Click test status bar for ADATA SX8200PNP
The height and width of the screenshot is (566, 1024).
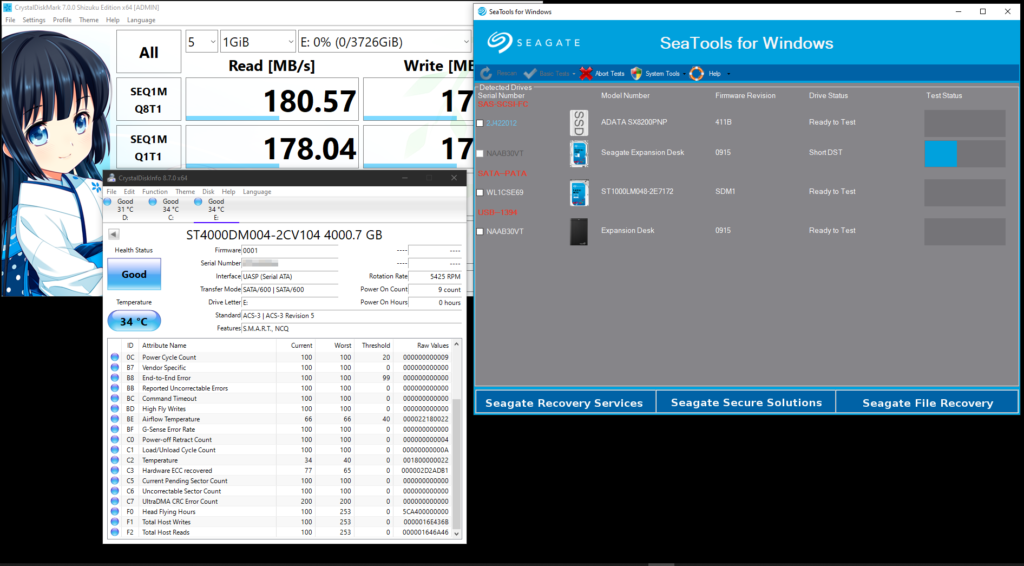tap(965, 123)
